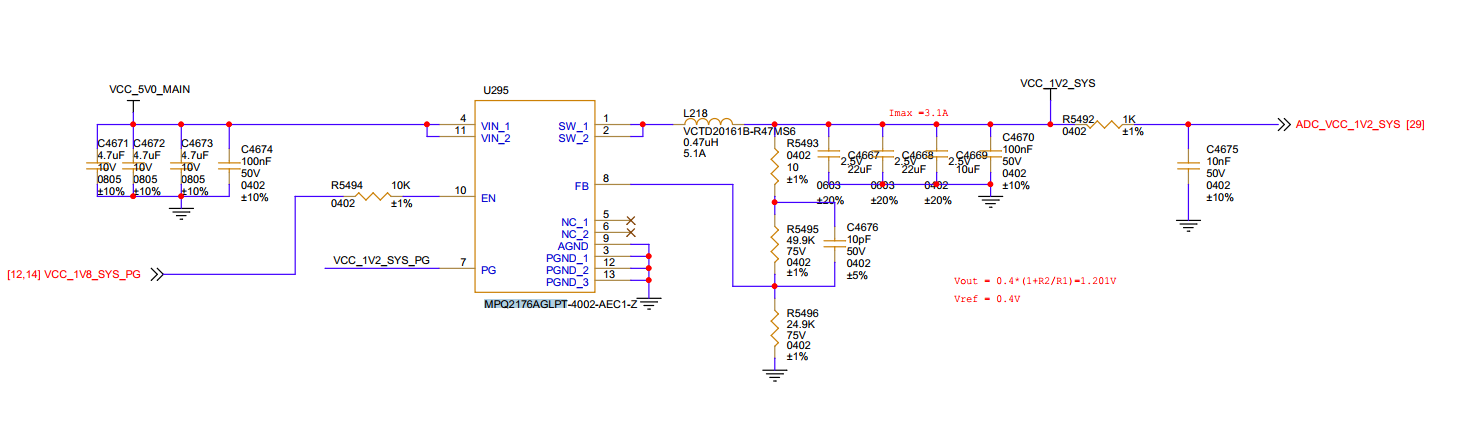Click the Imax =3.1A annotation
Screen dimensions: 1469x422
(x=918, y=113)
